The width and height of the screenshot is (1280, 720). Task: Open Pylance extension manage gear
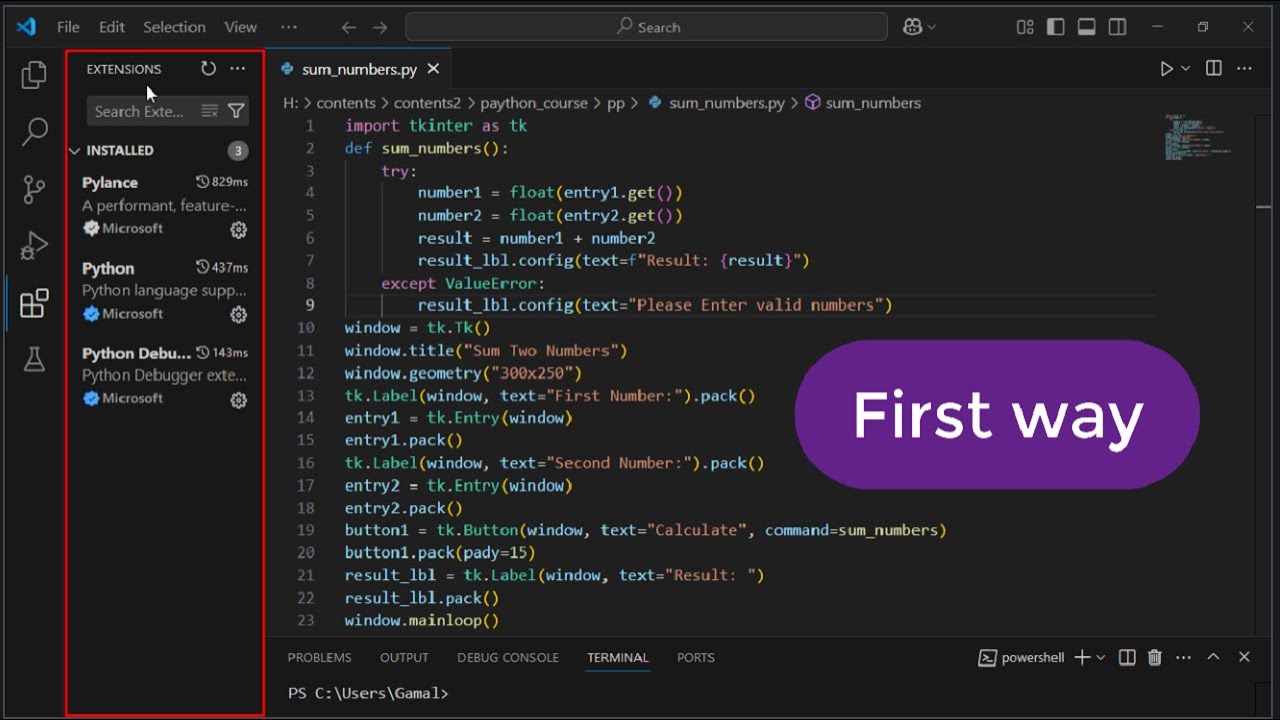[238, 229]
